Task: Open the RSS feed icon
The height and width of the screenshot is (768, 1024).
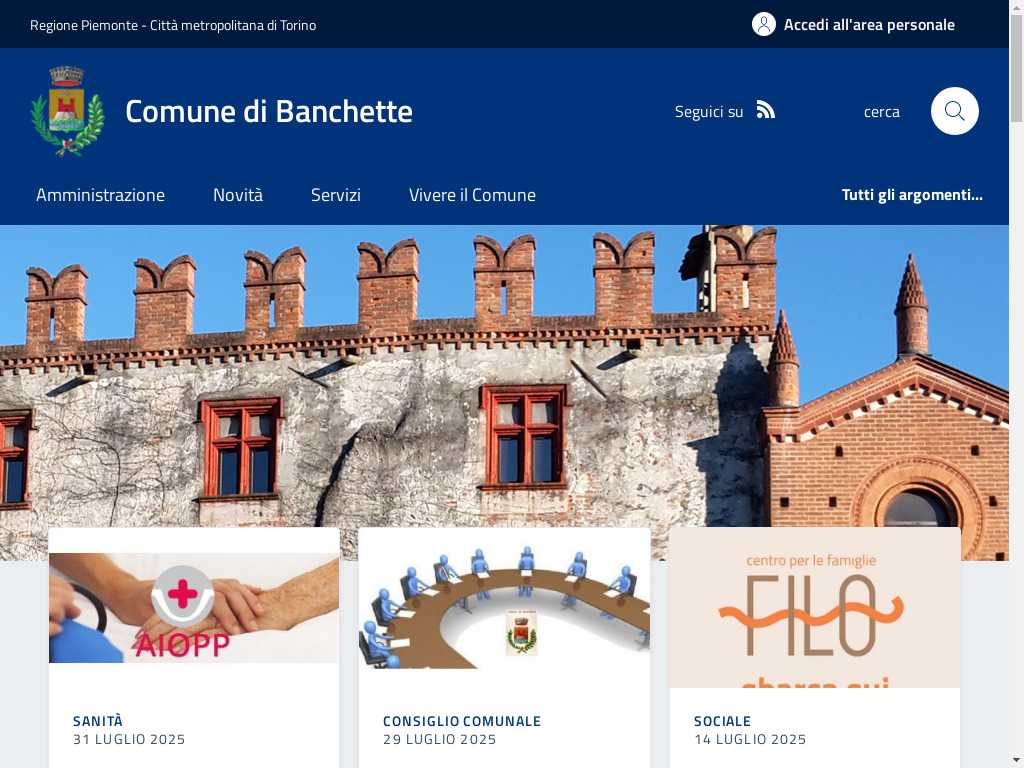Action: coord(765,110)
